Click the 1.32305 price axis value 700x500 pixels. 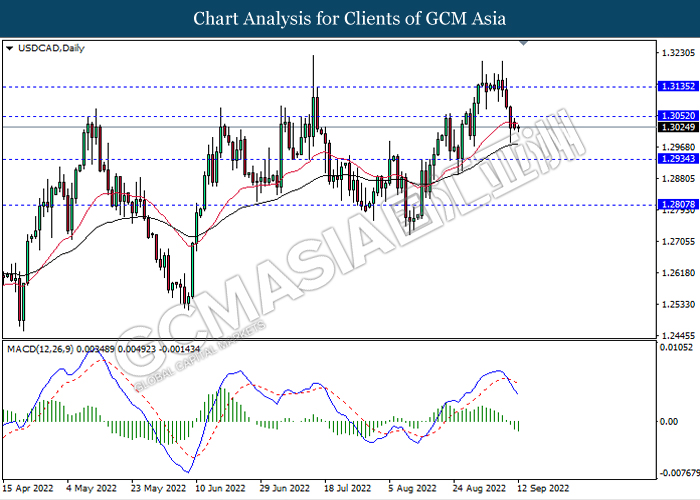click(678, 53)
